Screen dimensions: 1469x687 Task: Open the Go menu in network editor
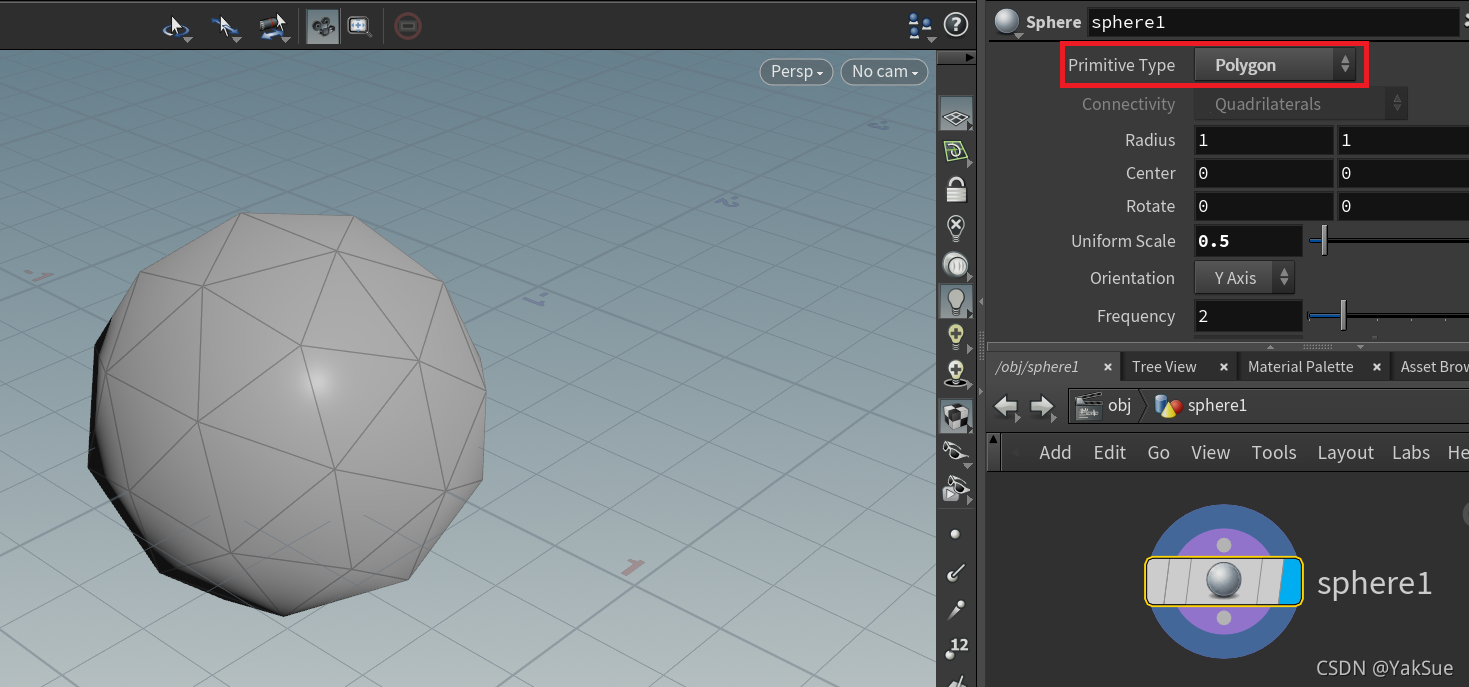coord(1158,453)
